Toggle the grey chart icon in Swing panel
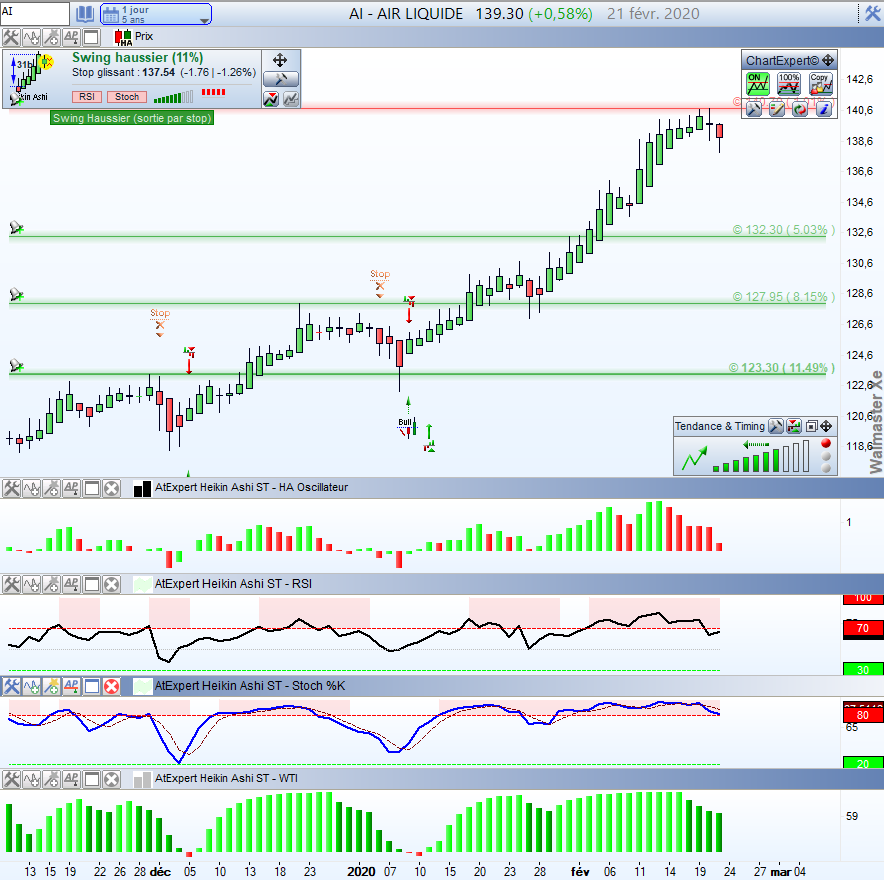Screen dimensions: 884x880 291,99
